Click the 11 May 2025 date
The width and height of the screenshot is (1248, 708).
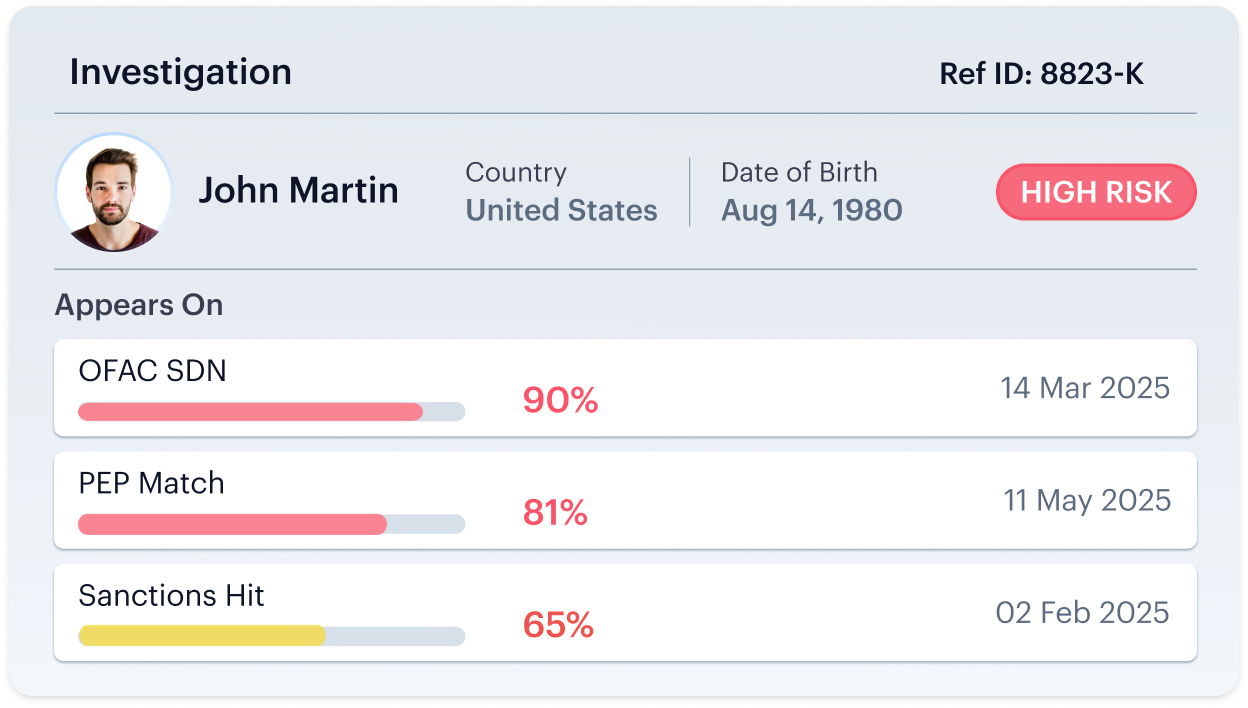[x=1087, y=500]
